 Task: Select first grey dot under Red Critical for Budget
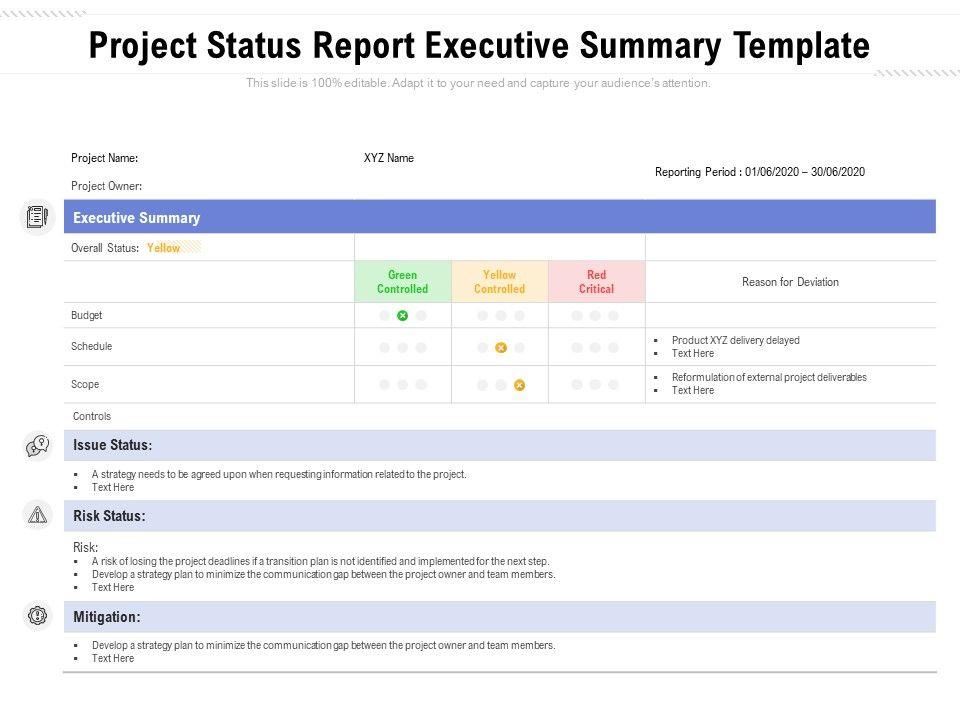click(x=578, y=316)
